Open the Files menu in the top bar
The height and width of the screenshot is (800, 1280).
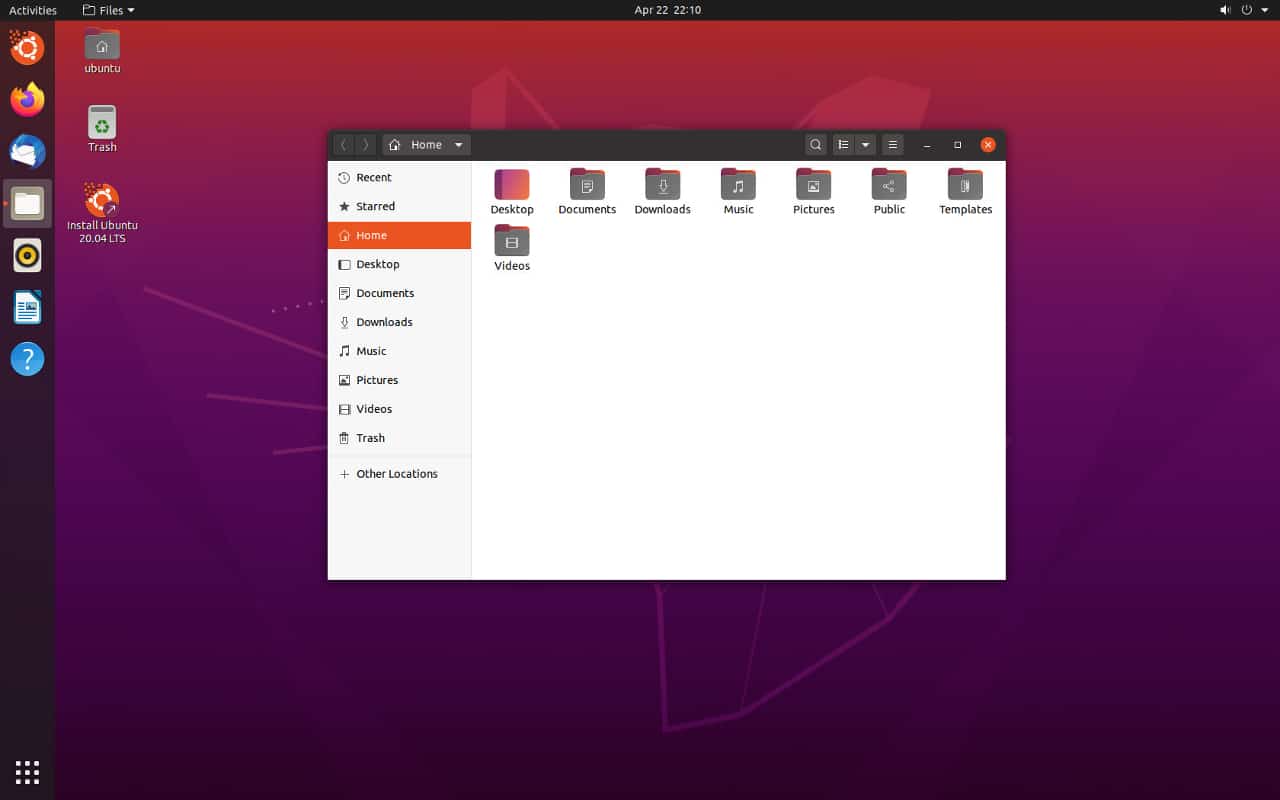107,10
